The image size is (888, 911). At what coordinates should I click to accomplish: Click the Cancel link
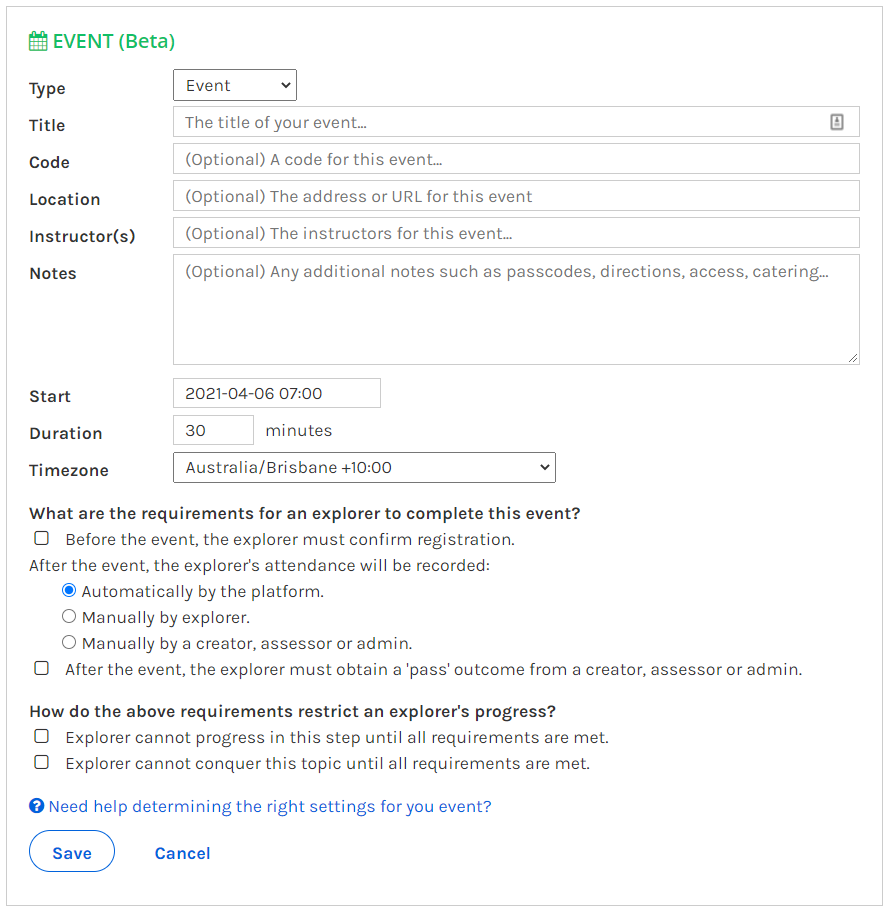click(x=182, y=853)
